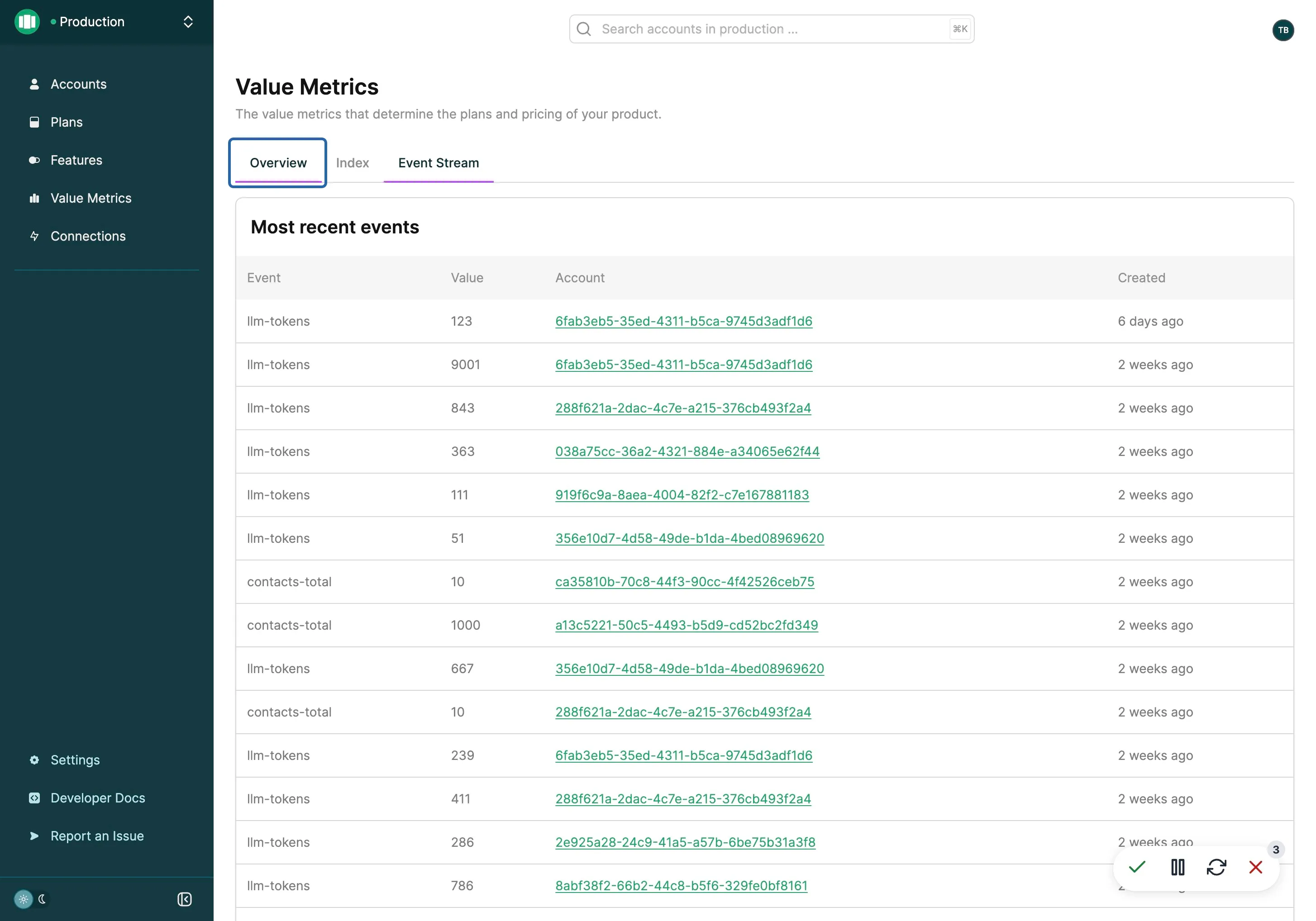Click the Account column header
1316x921 pixels.
(580, 278)
